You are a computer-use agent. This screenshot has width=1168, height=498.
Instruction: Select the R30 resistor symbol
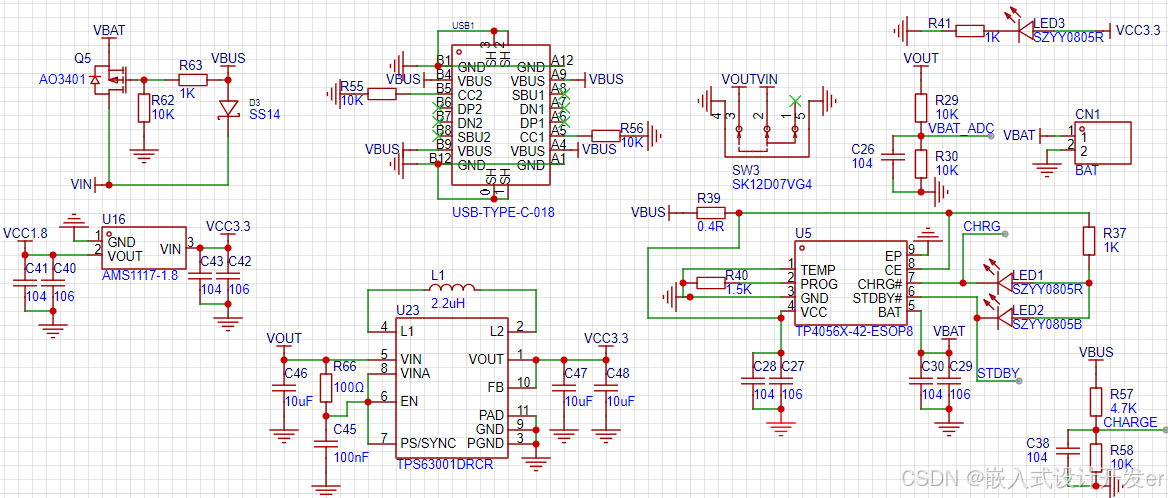point(920,164)
